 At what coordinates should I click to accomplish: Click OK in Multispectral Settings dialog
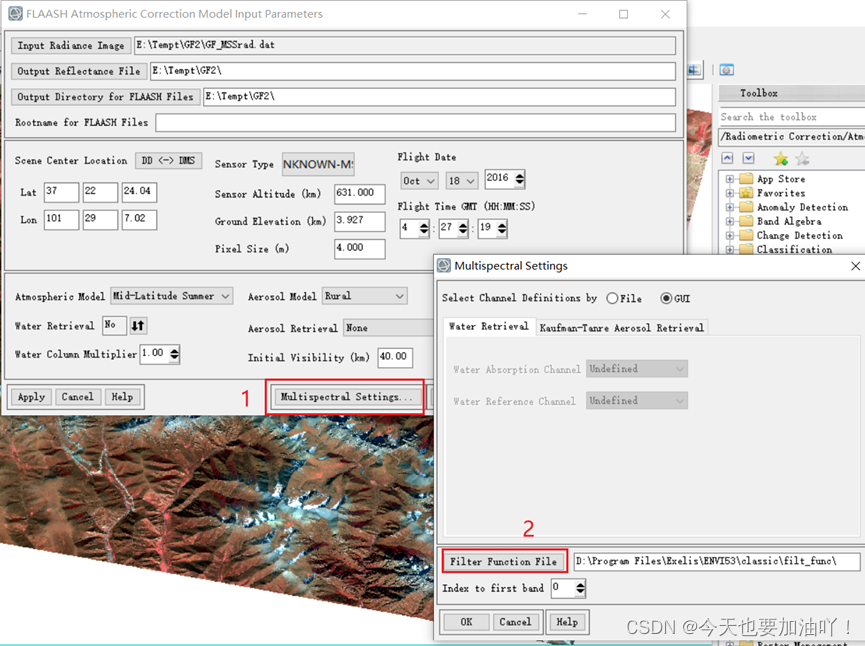467,622
